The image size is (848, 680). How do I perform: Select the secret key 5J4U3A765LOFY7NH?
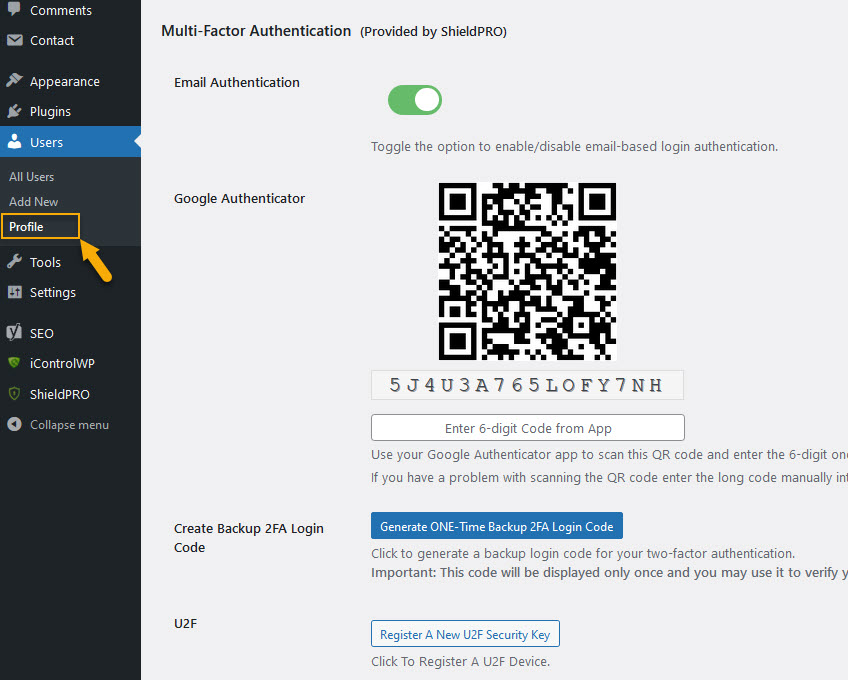tap(527, 385)
